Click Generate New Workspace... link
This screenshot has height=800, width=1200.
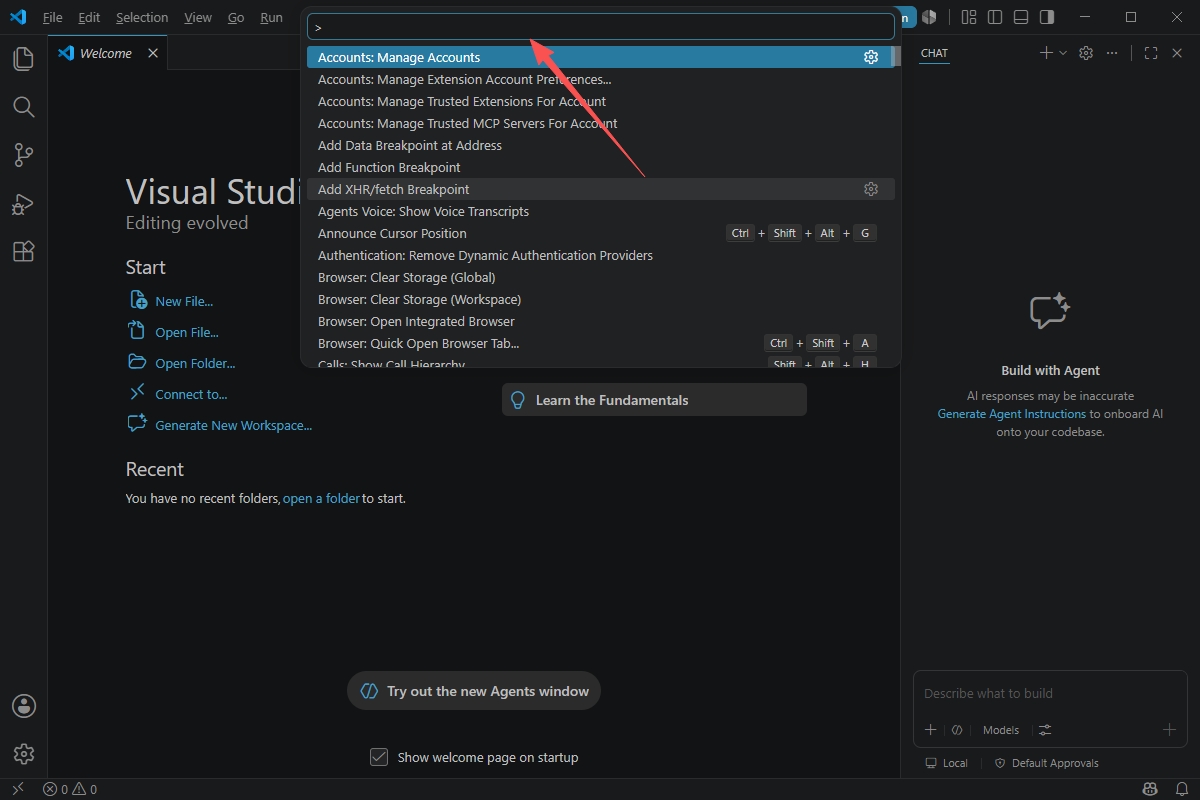click(x=234, y=425)
